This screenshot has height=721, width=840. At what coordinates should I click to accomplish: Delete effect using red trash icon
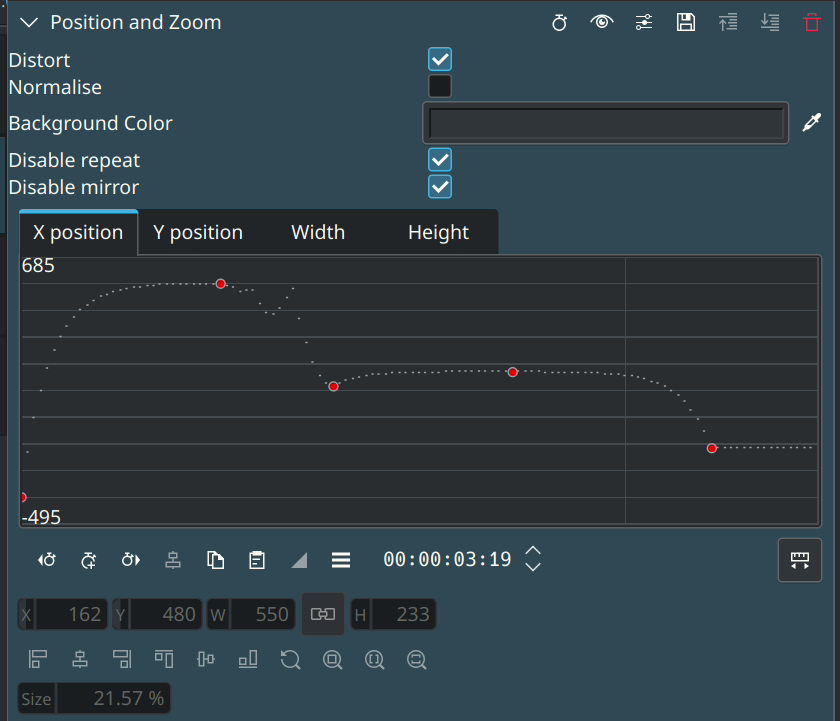pos(812,22)
